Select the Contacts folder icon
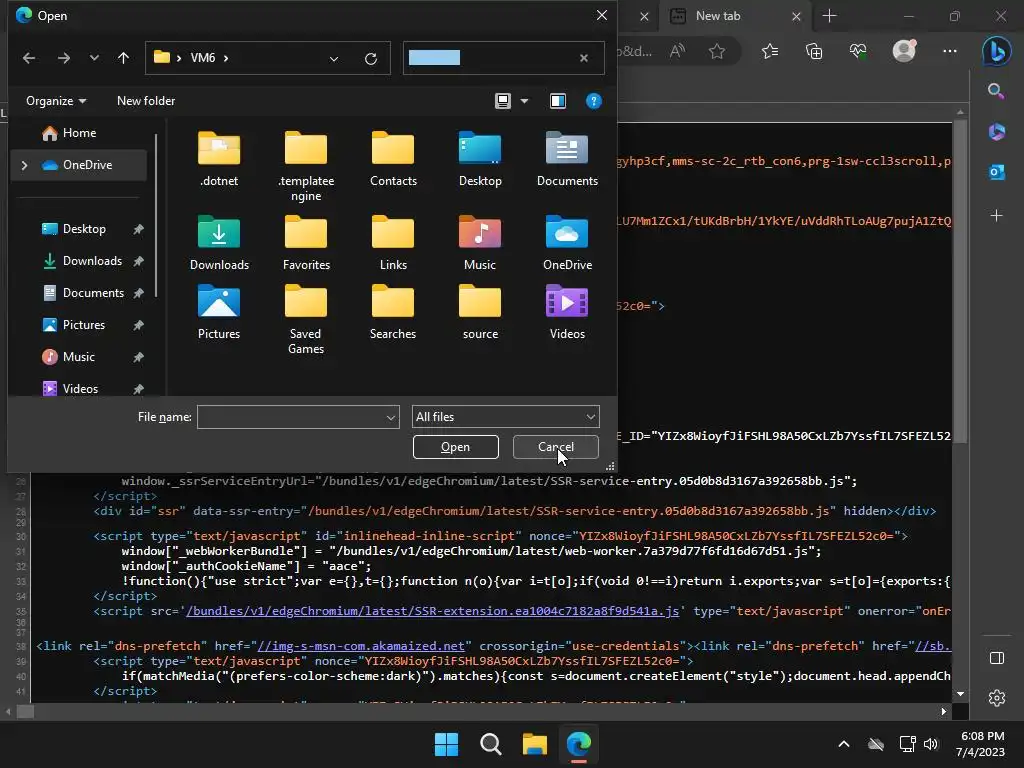Image resolution: width=1024 pixels, height=768 pixels. [x=392, y=148]
